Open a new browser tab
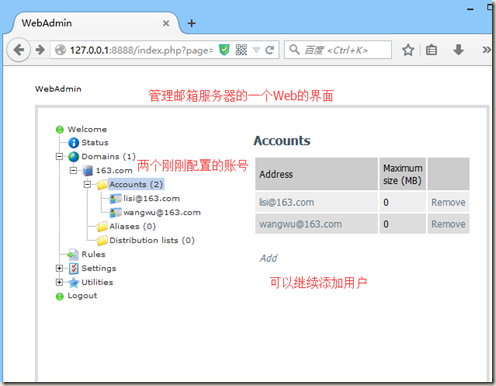Image resolution: width=496 pixels, height=386 pixels. (x=192, y=23)
